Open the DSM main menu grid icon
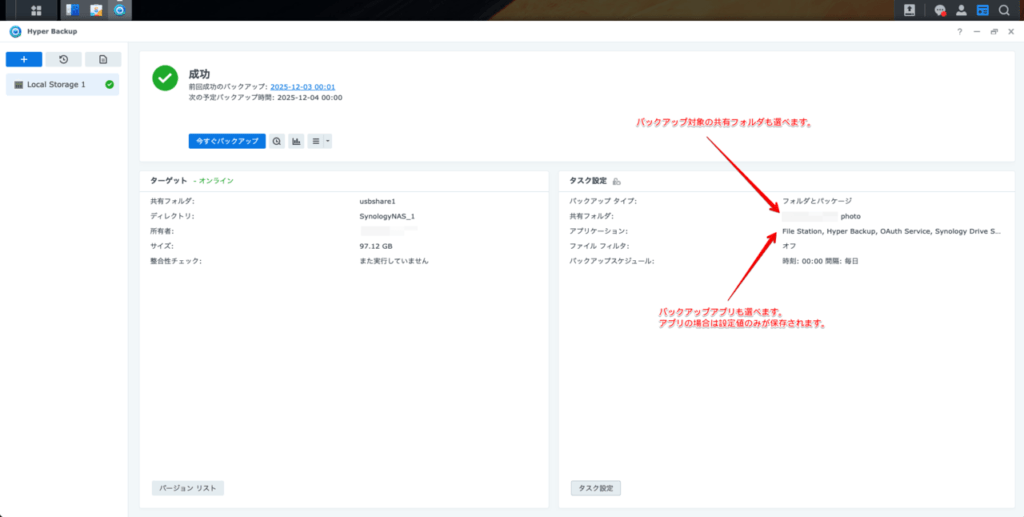Screen dimensions: 1024x517 click(36, 10)
